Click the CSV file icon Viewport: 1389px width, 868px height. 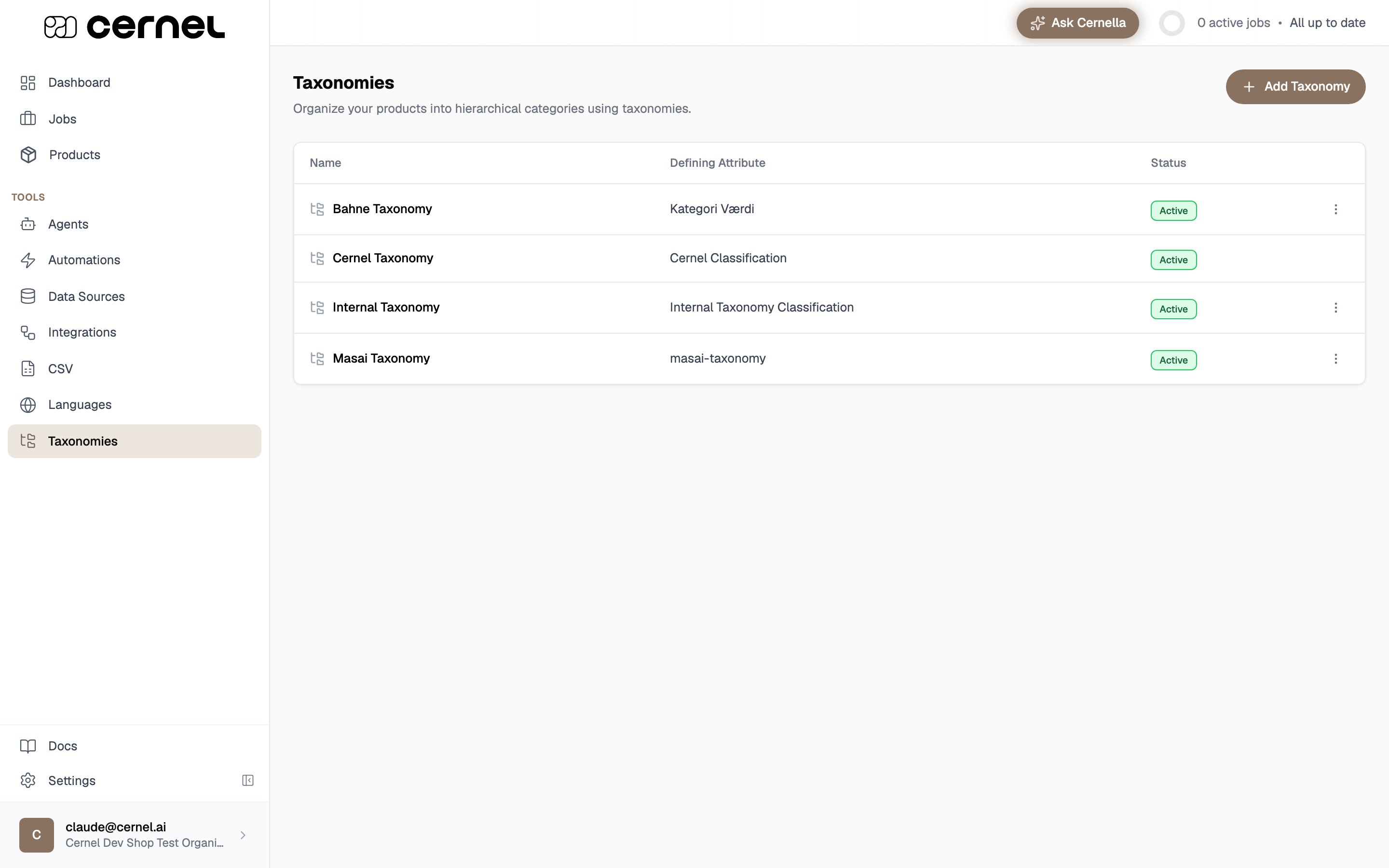(x=28, y=368)
